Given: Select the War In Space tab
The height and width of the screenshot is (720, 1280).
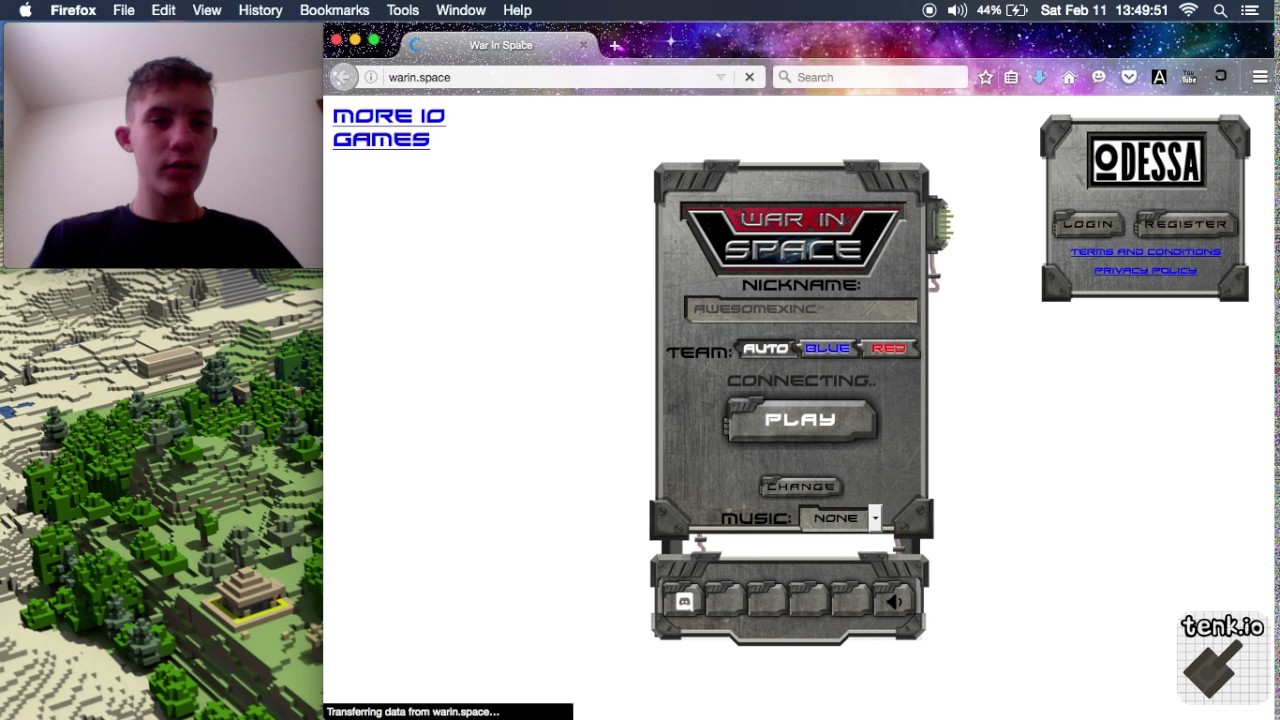Looking at the screenshot, I should pyautogui.click(x=500, y=46).
